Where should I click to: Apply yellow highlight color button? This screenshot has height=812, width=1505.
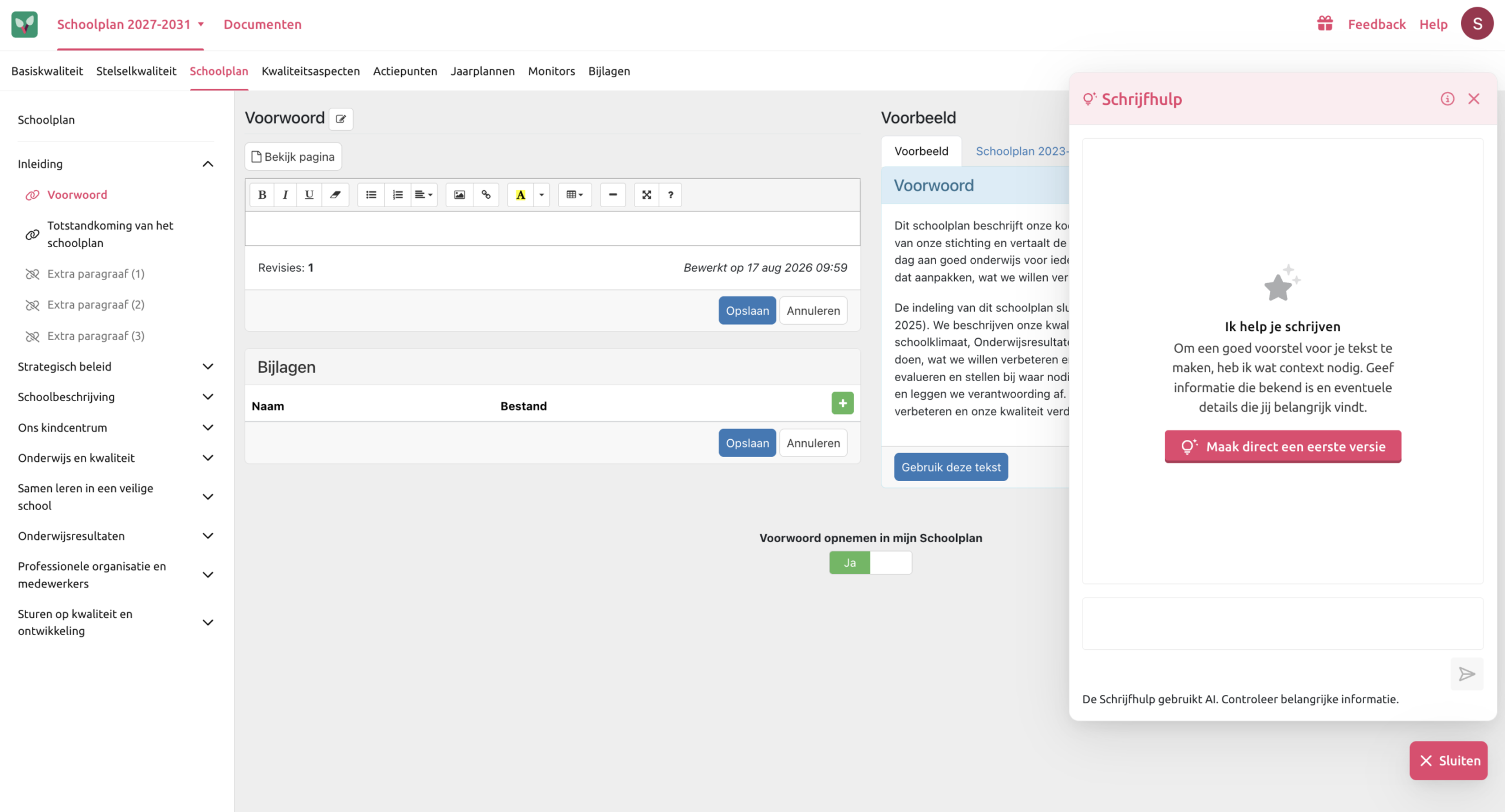520,194
